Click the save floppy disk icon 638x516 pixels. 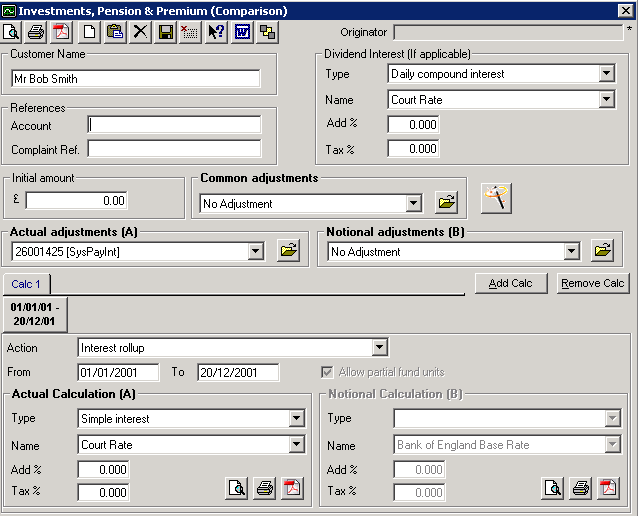tap(166, 32)
